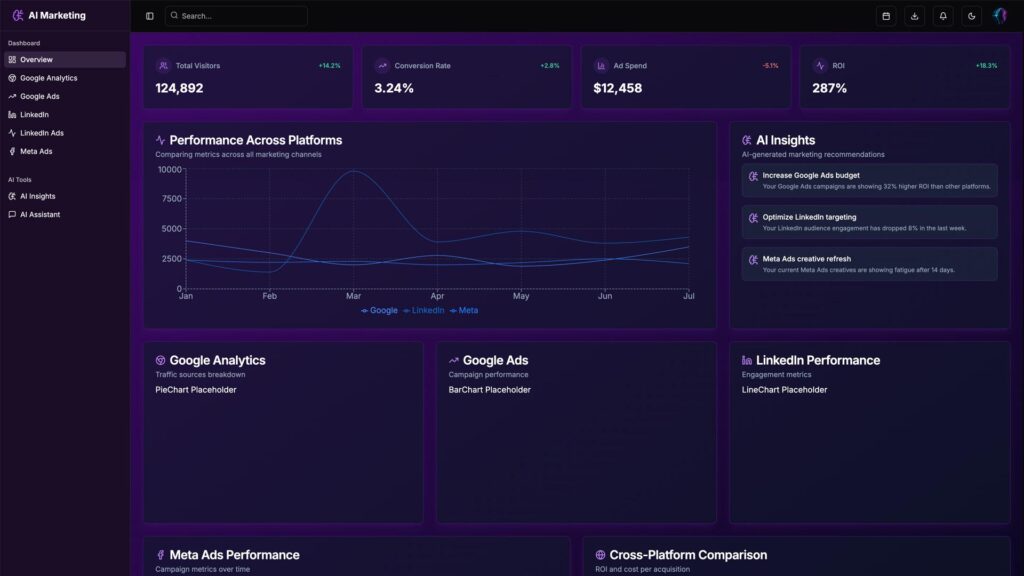Toggle the sidebar panel icon
1024x576 pixels.
[150, 16]
